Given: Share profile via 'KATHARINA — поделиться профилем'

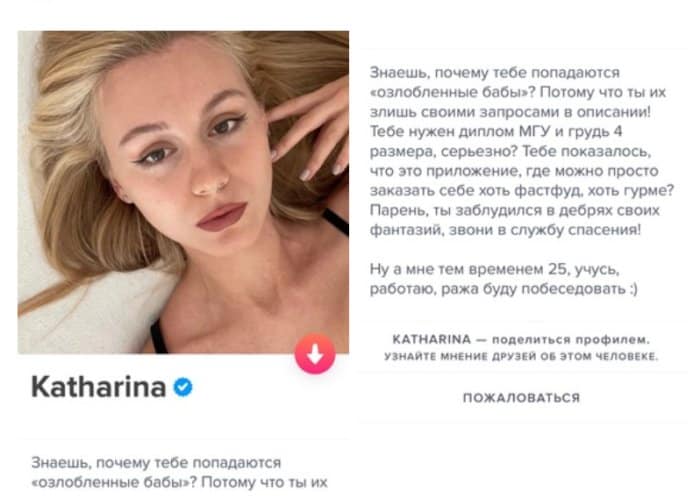Looking at the screenshot, I should [521, 340].
